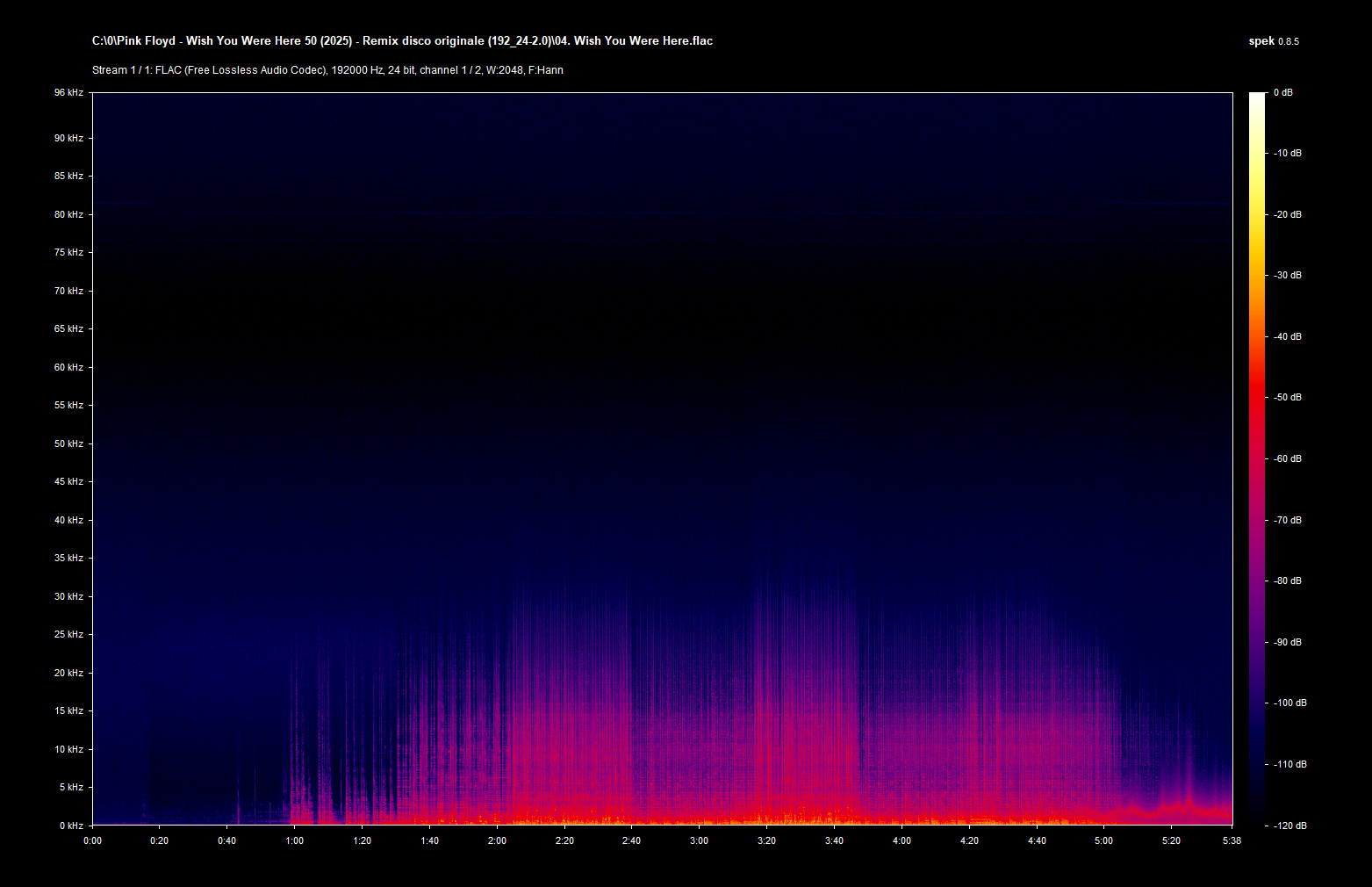The width and height of the screenshot is (1372, 887).
Task: Select the 50 kHz frequency axis label
Action: 68,443
